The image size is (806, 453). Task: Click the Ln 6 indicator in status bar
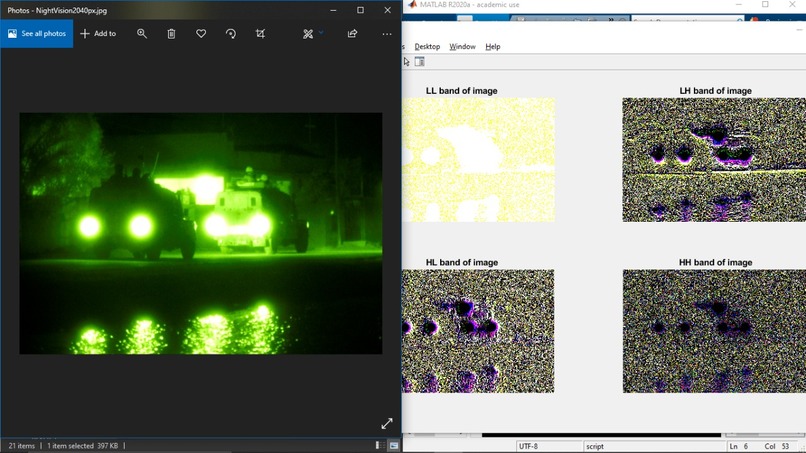tap(739, 446)
